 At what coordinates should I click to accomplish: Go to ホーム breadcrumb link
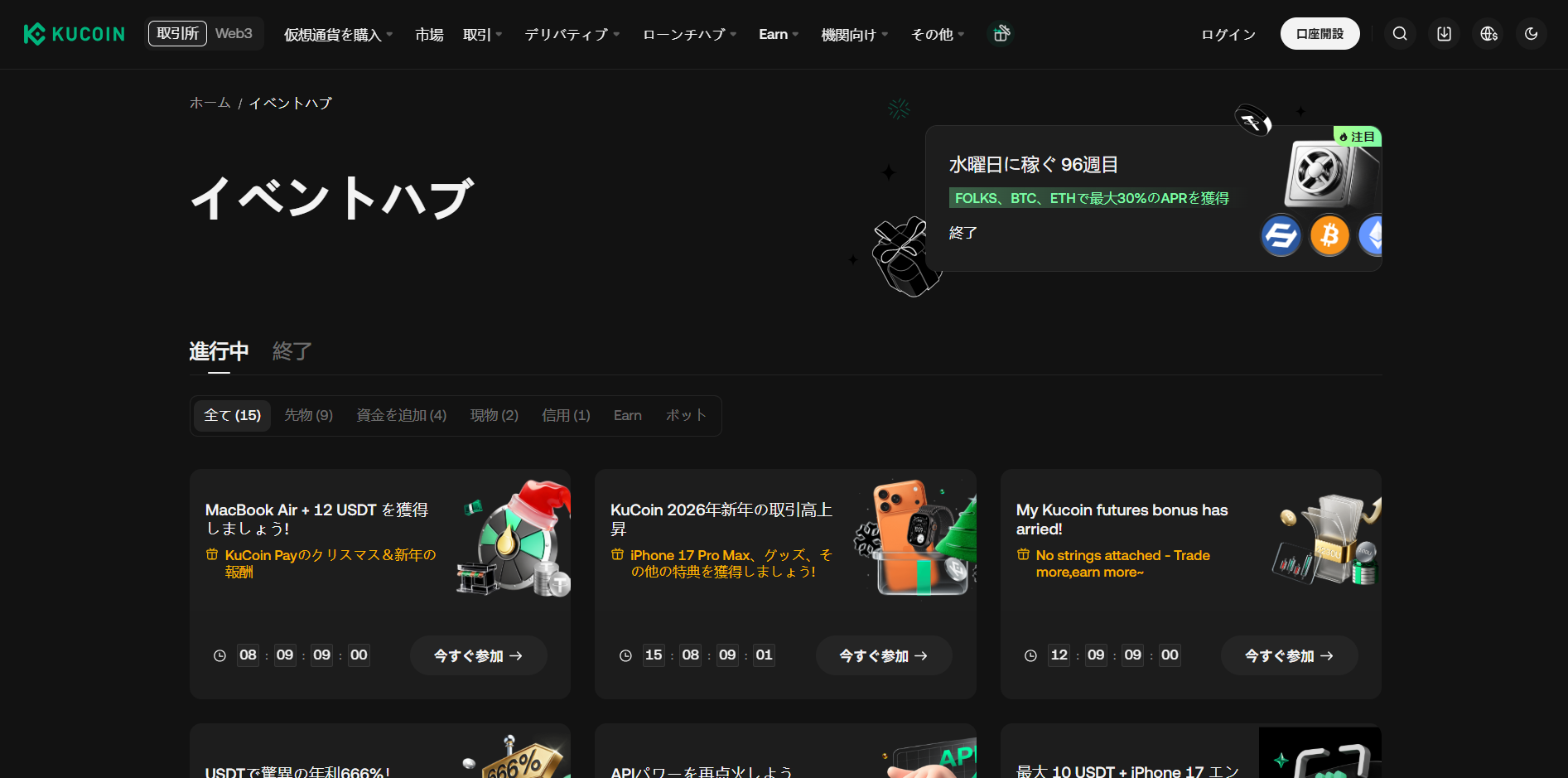point(210,103)
